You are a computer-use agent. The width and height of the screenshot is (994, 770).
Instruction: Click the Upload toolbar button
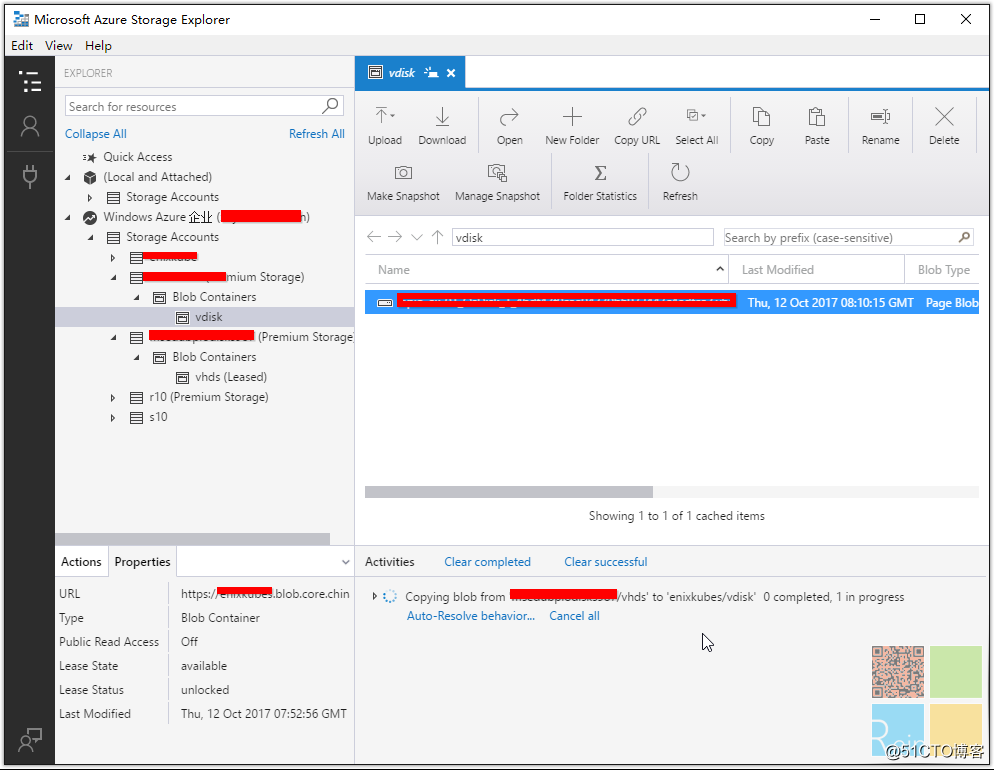pyautogui.click(x=385, y=126)
